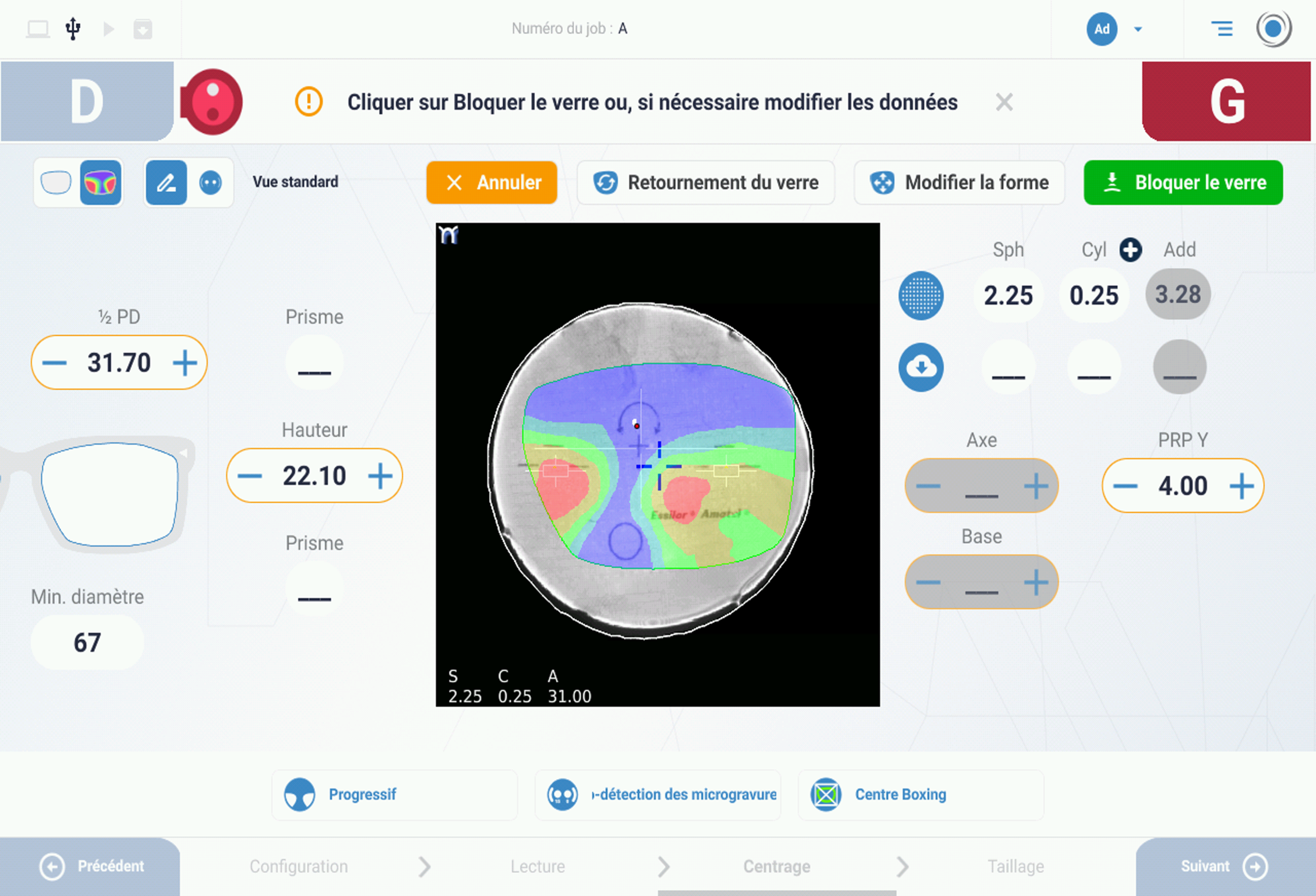Click the play arrow icon in the top bar
Image resolution: width=1316 pixels, height=896 pixels.
point(109,29)
